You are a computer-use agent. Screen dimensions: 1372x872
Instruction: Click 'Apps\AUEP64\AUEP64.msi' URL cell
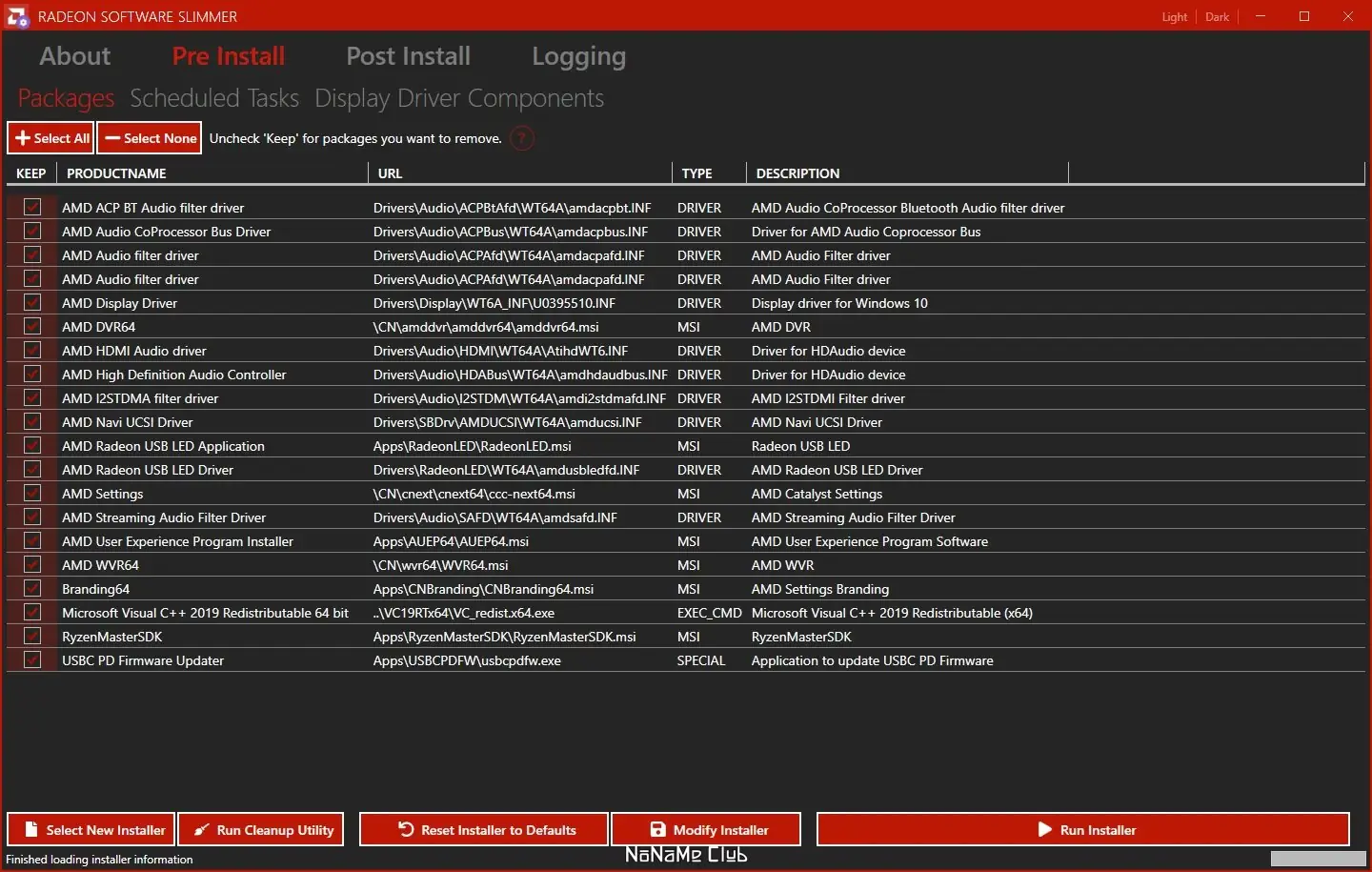click(x=451, y=541)
